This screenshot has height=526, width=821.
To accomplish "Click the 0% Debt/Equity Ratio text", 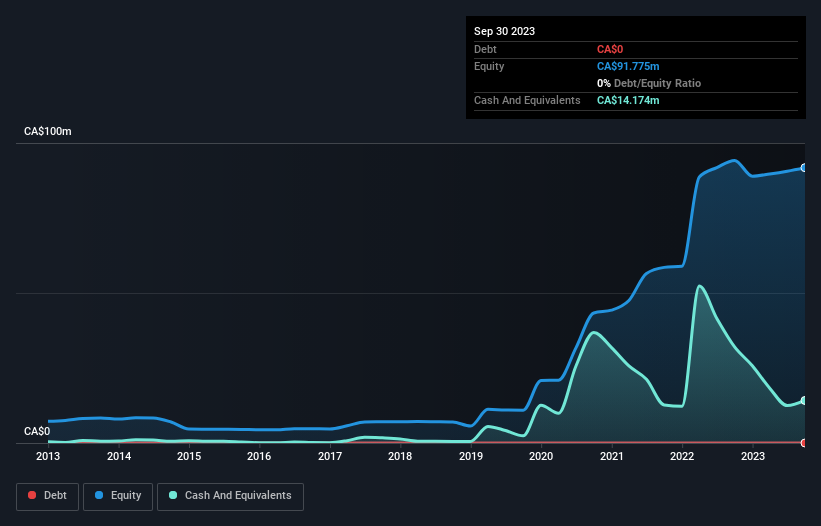I will click(x=649, y=83).
